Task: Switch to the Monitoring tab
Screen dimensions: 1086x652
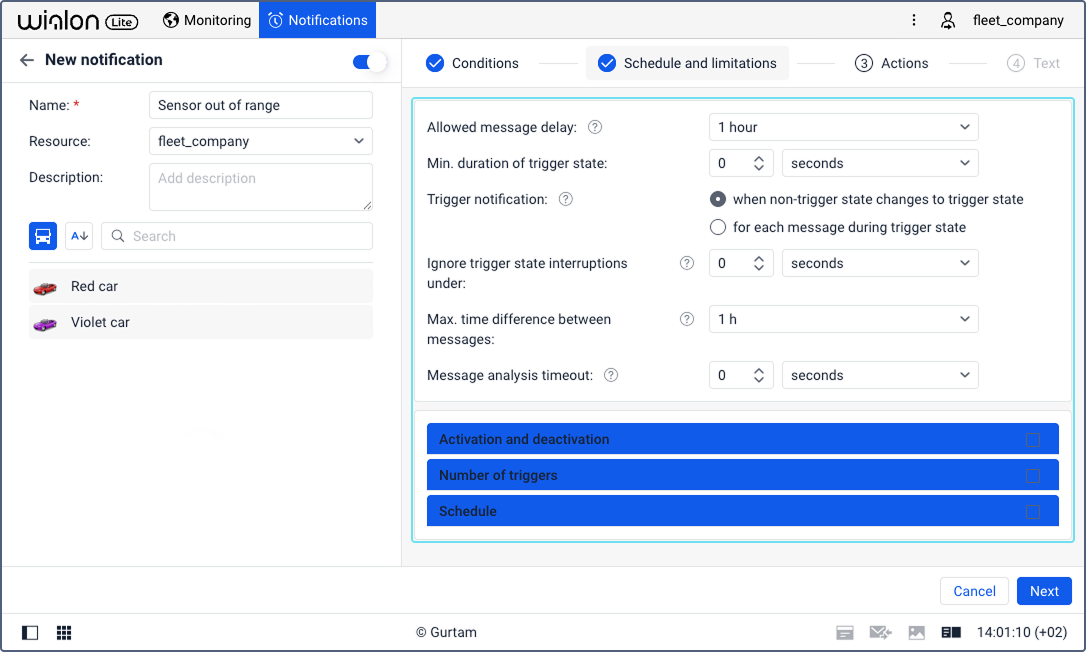Action: coord(207,20)
